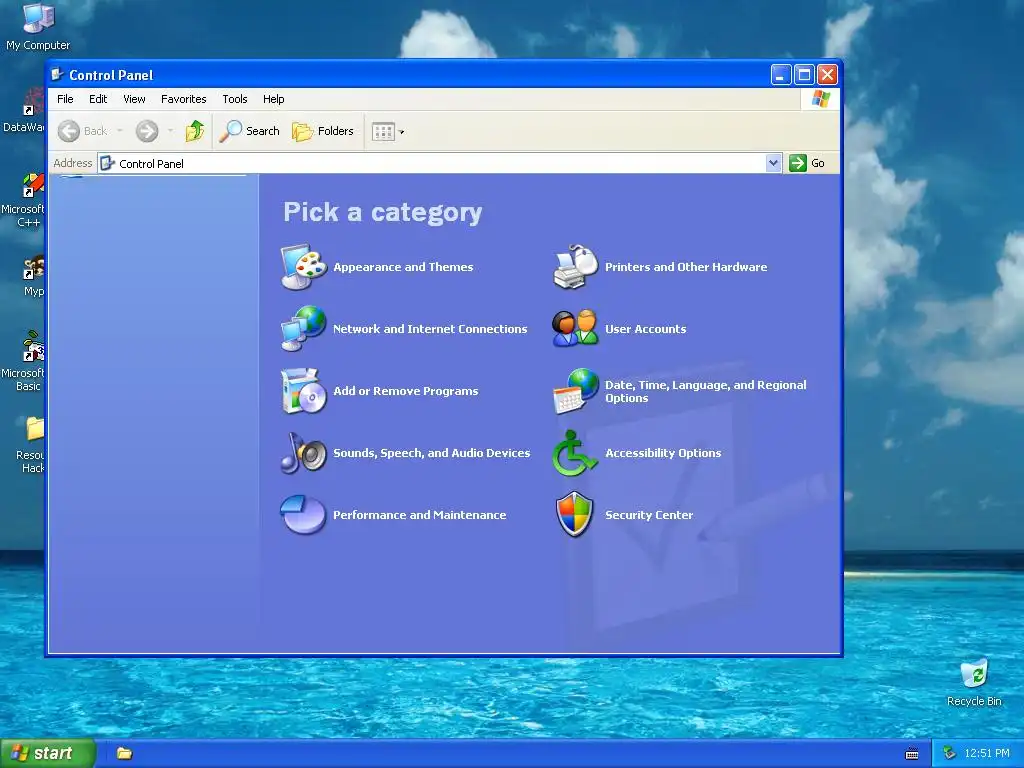
Task: Open the Tools menu
Action: click(234, 99)
